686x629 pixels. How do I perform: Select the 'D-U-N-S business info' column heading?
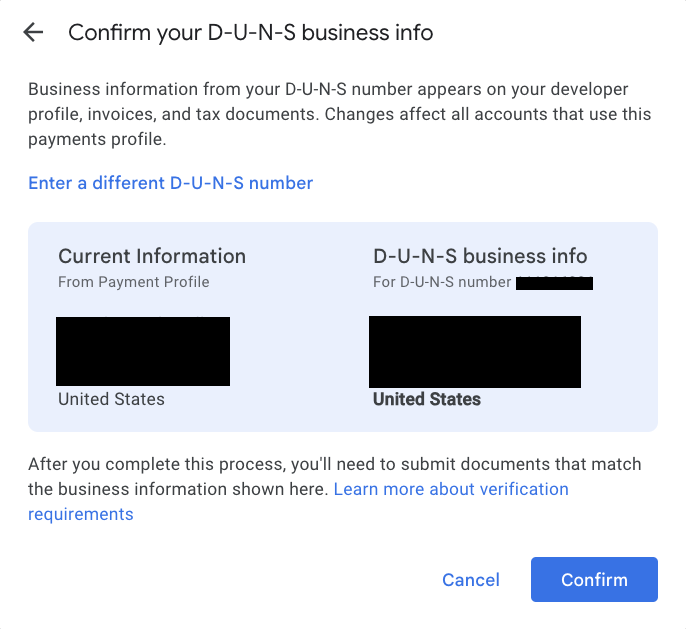click(x=480, y=256)
